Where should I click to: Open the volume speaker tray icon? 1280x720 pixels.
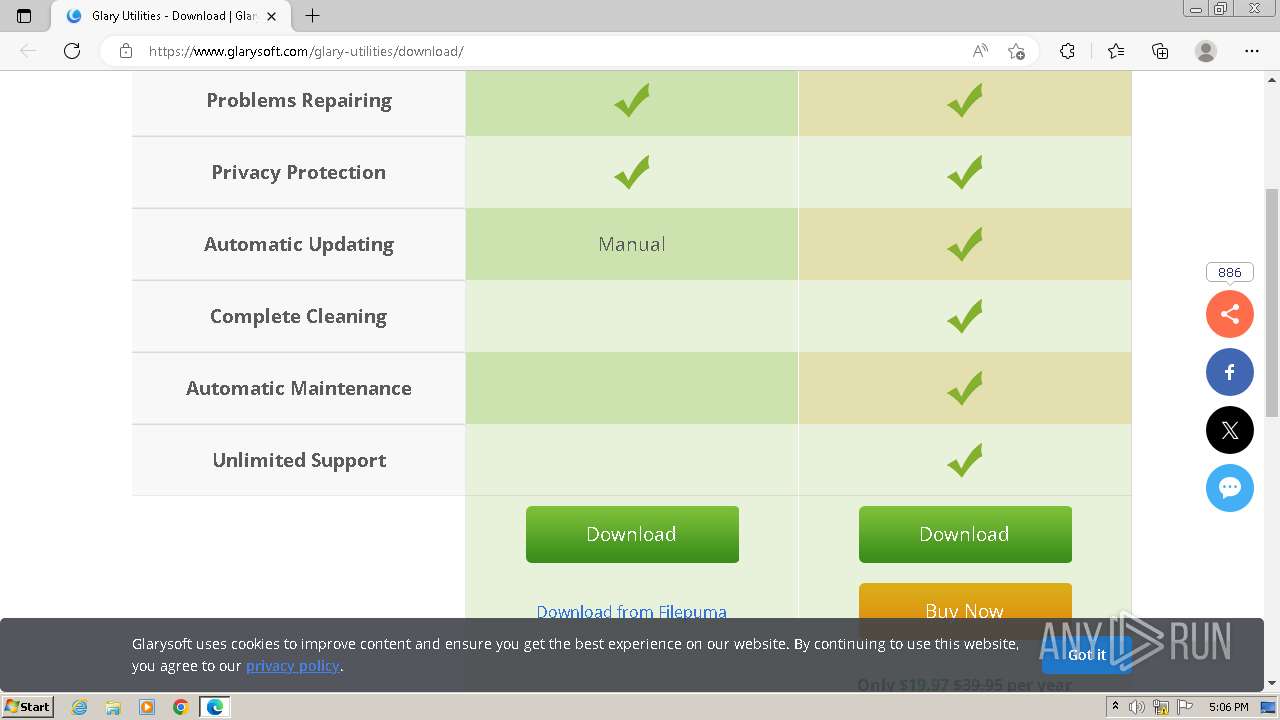click(x=1137, y=707)
